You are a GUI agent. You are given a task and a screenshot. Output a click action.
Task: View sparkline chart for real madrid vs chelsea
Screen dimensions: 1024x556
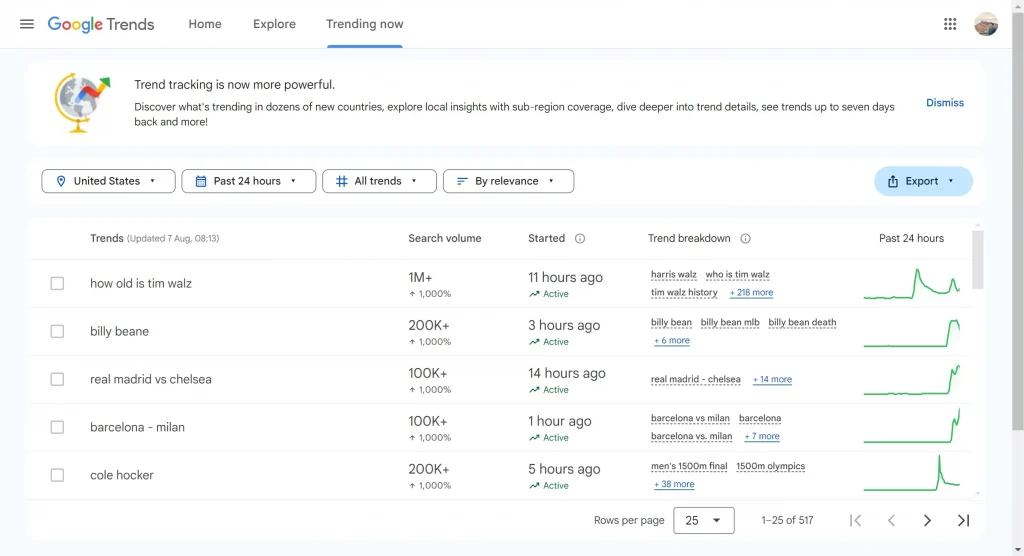[x=912, y=380]
